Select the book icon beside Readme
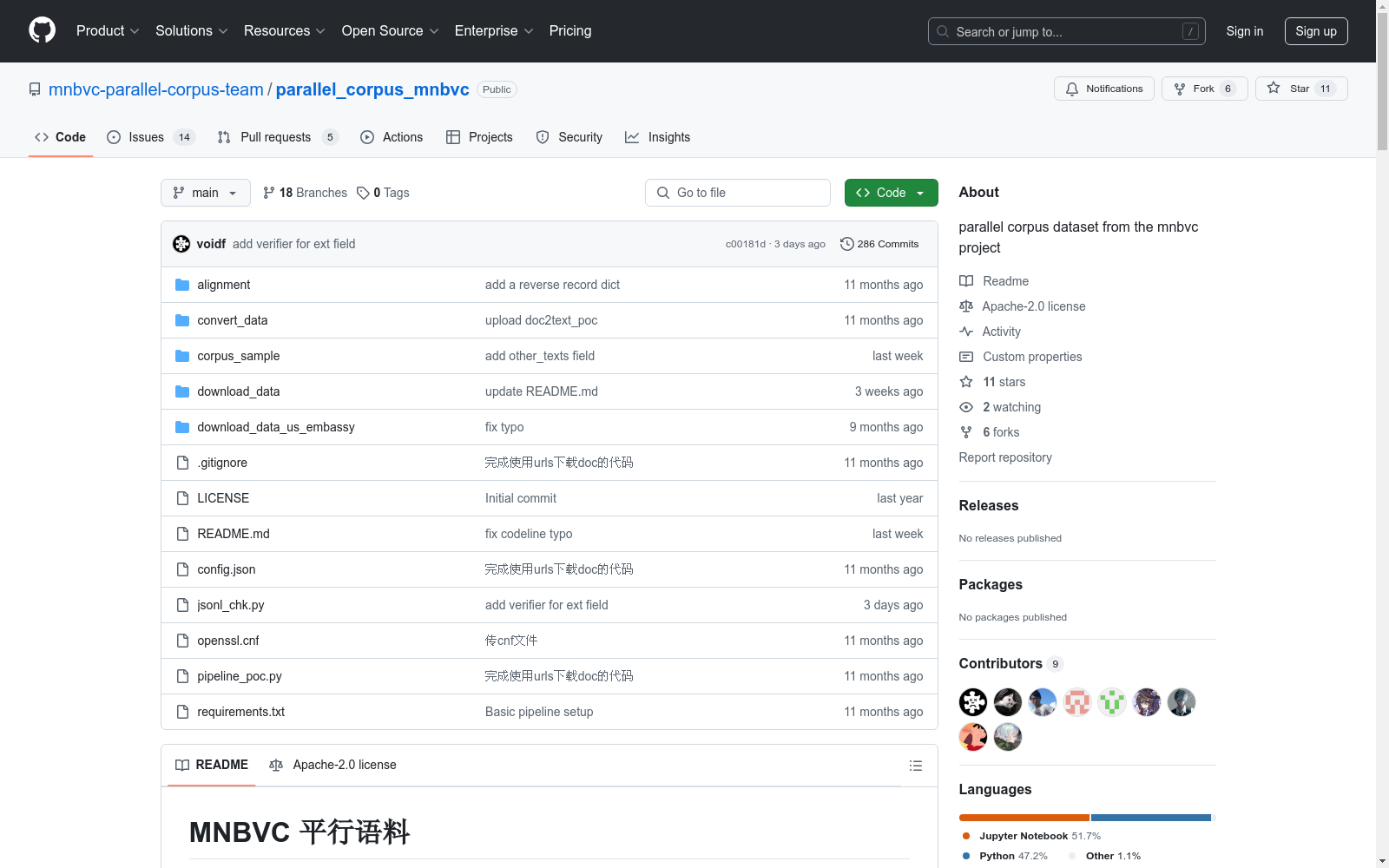The height and width of the screenshot is (868, 1389). [966, 281]
